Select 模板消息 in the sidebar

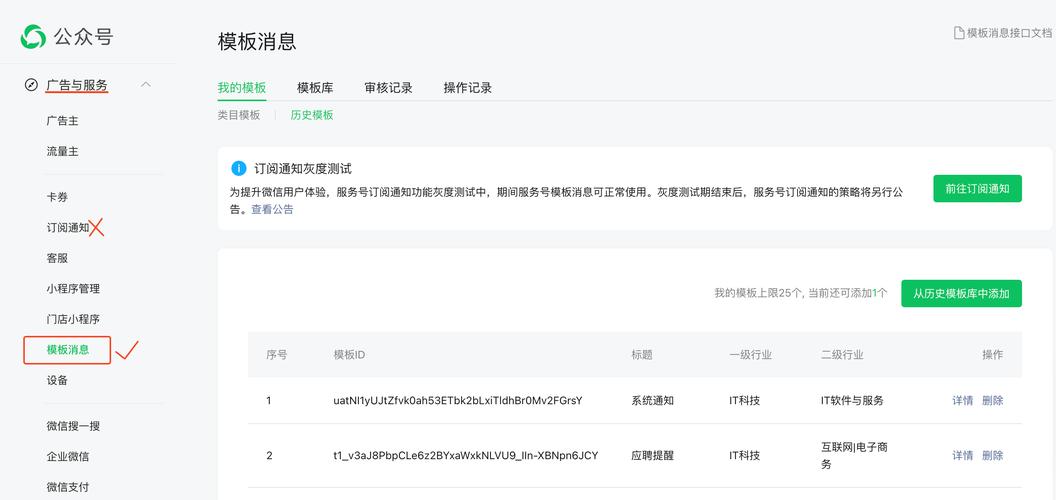(x=67, y=350)
